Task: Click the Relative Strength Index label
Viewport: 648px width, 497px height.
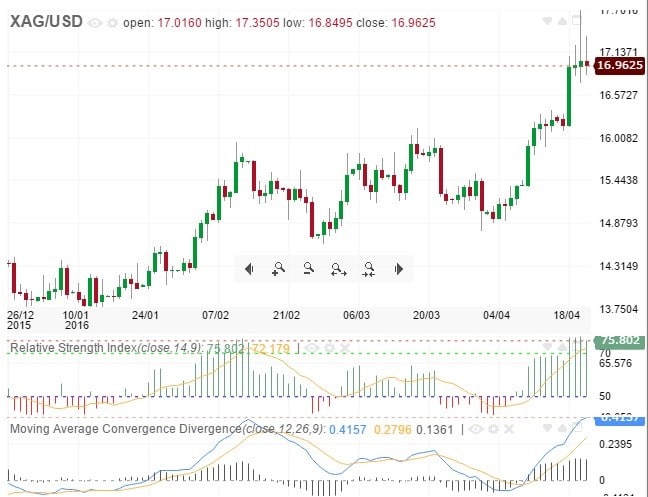Action: tap(72, 348)
